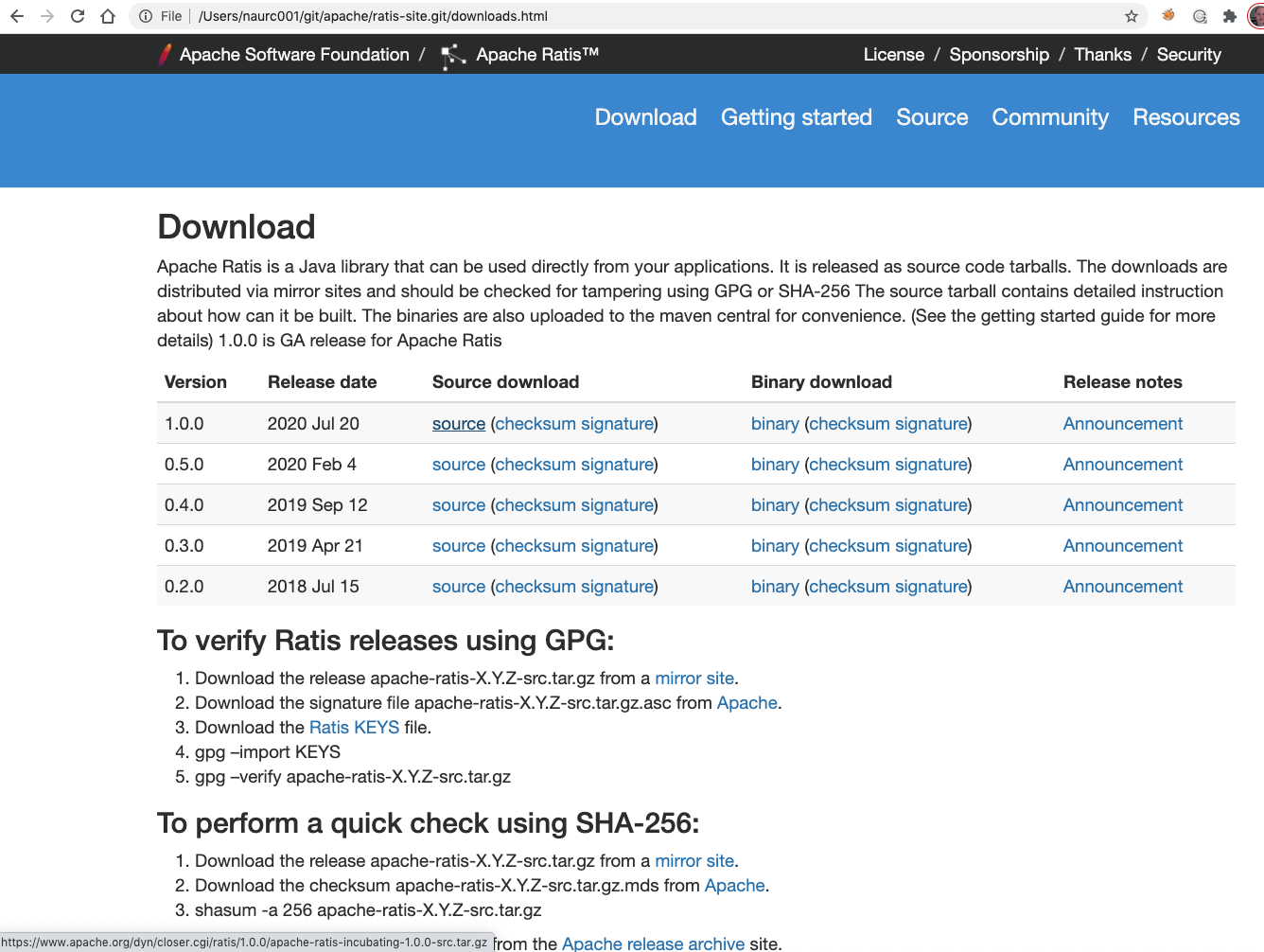
Task: Open the 0.2.0 source signature link
Action: tap(617, 587)
